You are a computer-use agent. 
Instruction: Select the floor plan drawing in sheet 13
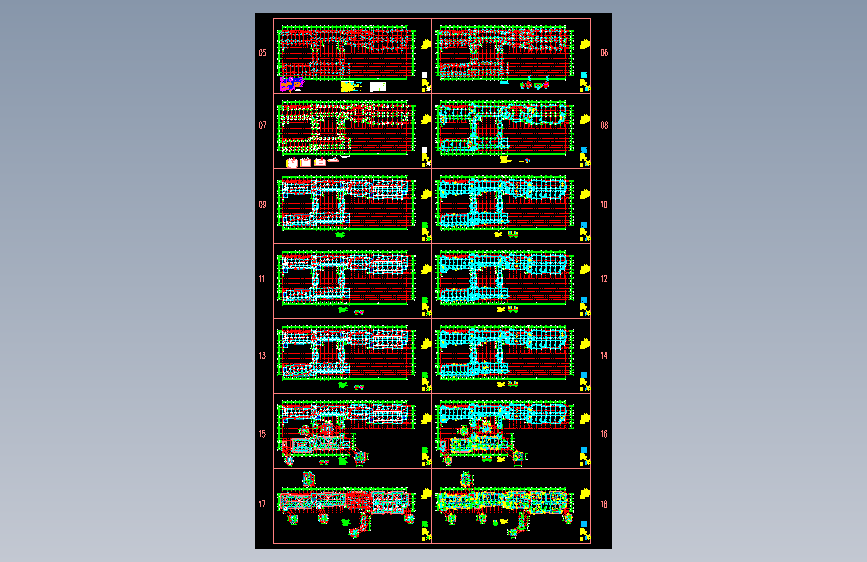pyautogui.click(x=346, y=352)
